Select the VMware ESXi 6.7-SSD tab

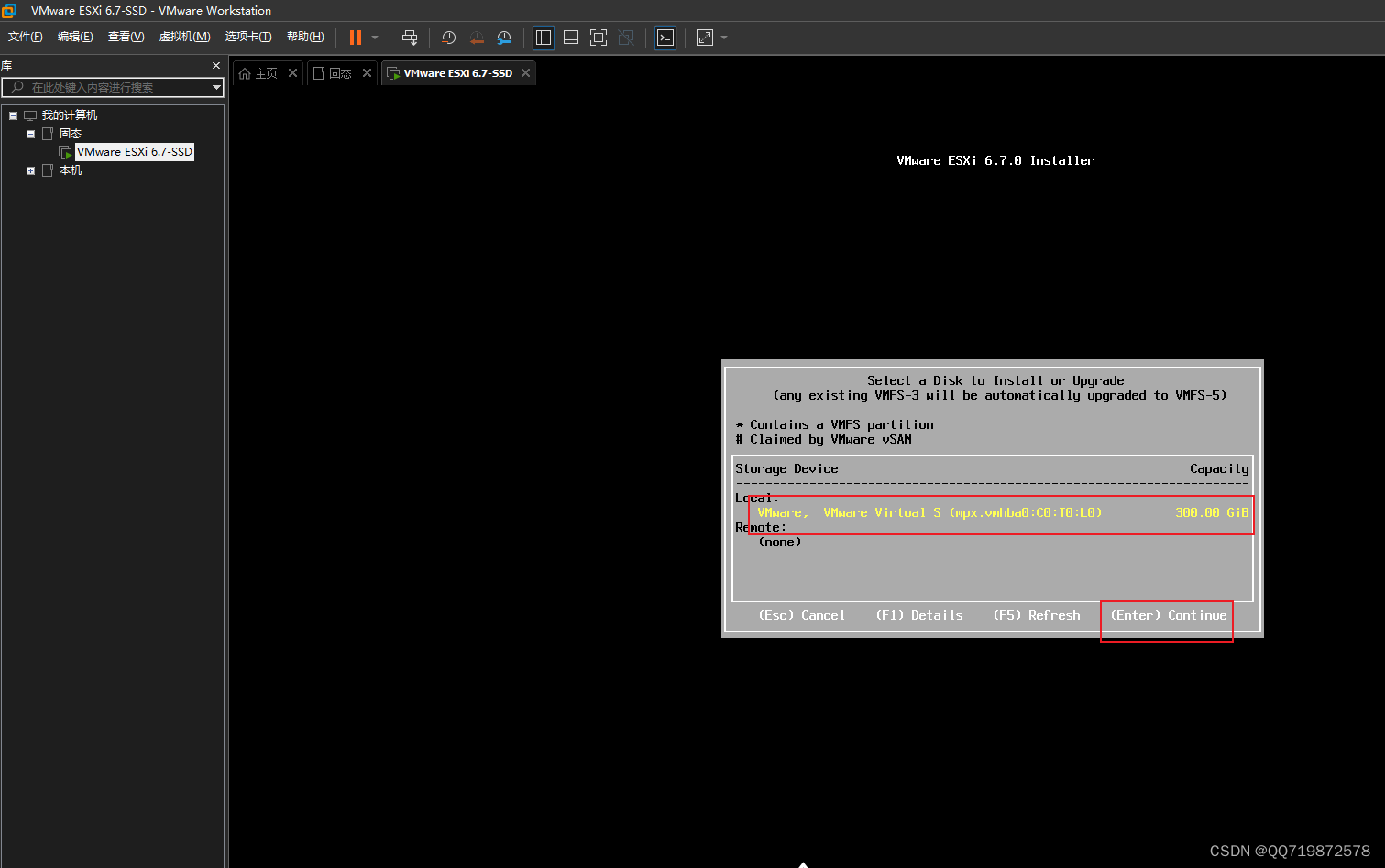(x=457, y=73)
